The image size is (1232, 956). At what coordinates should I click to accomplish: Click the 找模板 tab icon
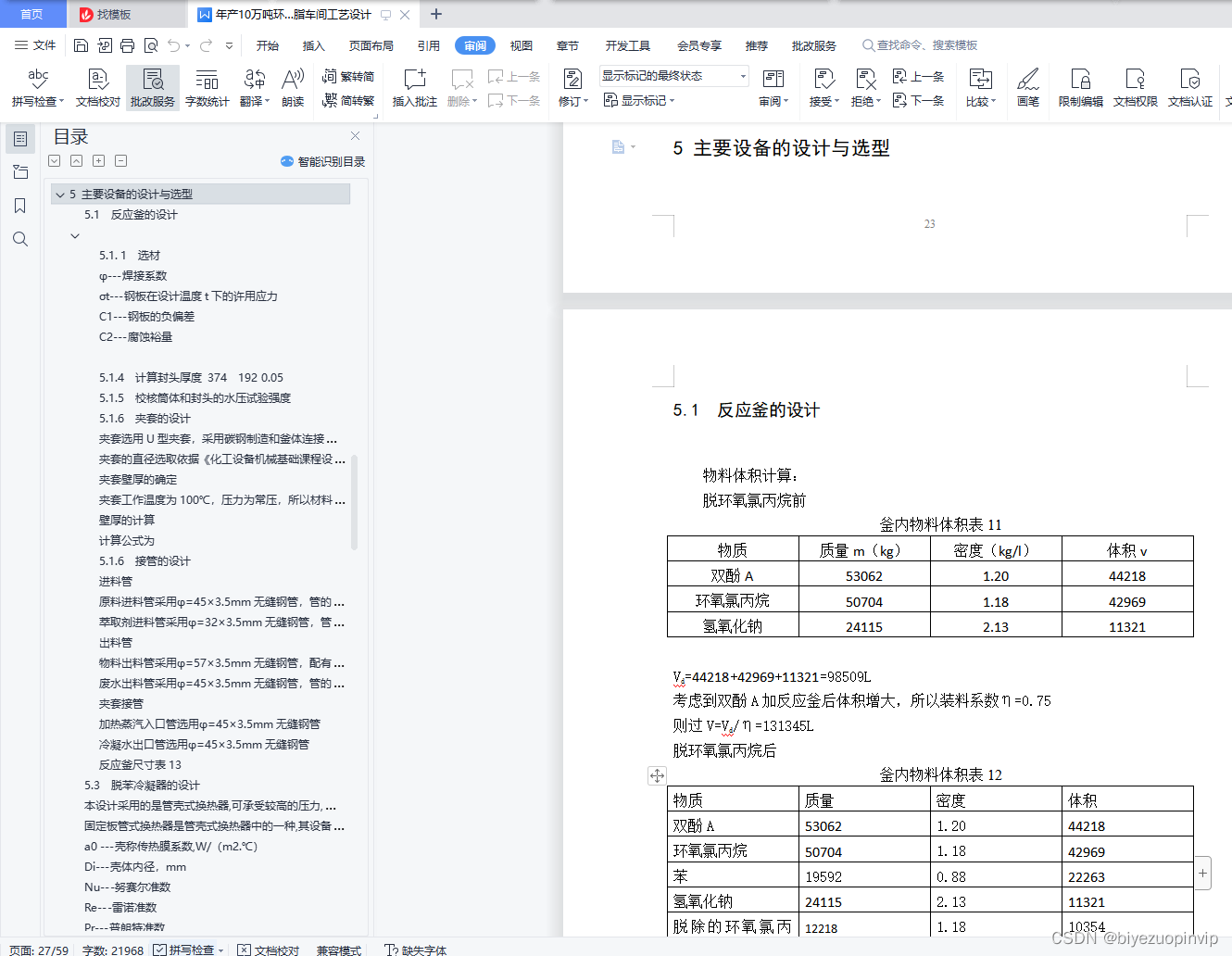(86, 15)
